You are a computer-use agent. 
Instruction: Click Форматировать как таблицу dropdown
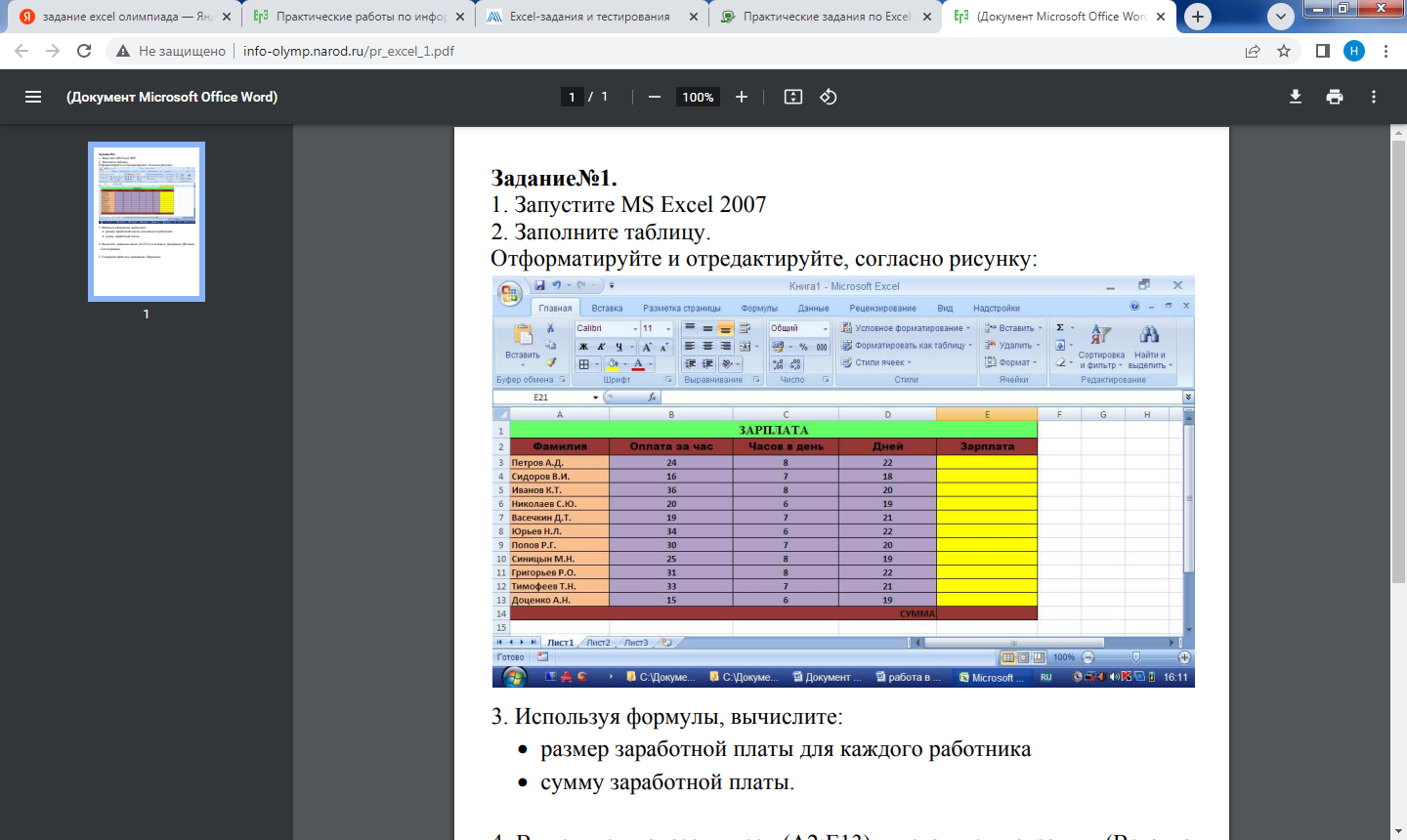[907, 345]
